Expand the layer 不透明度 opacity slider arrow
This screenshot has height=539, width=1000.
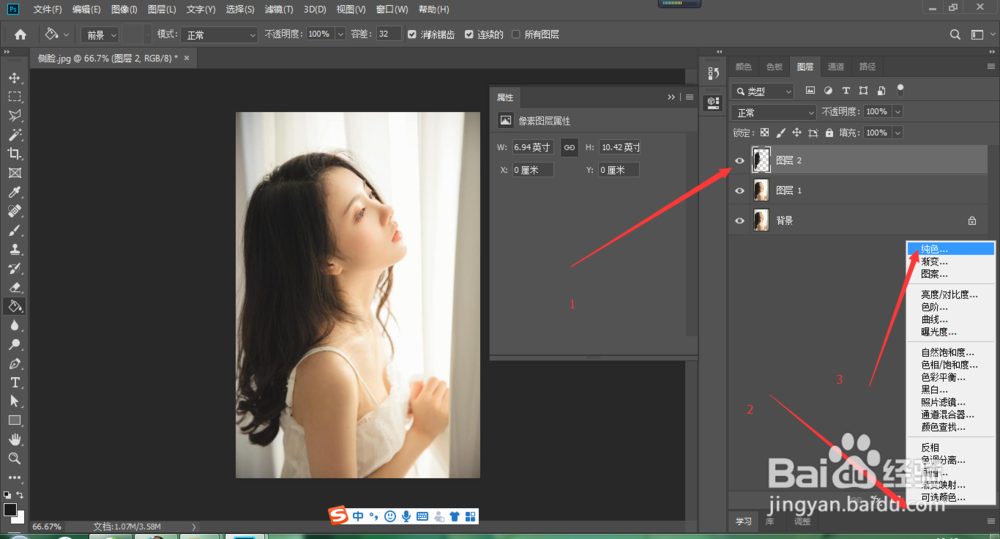(x=897, y=112)
